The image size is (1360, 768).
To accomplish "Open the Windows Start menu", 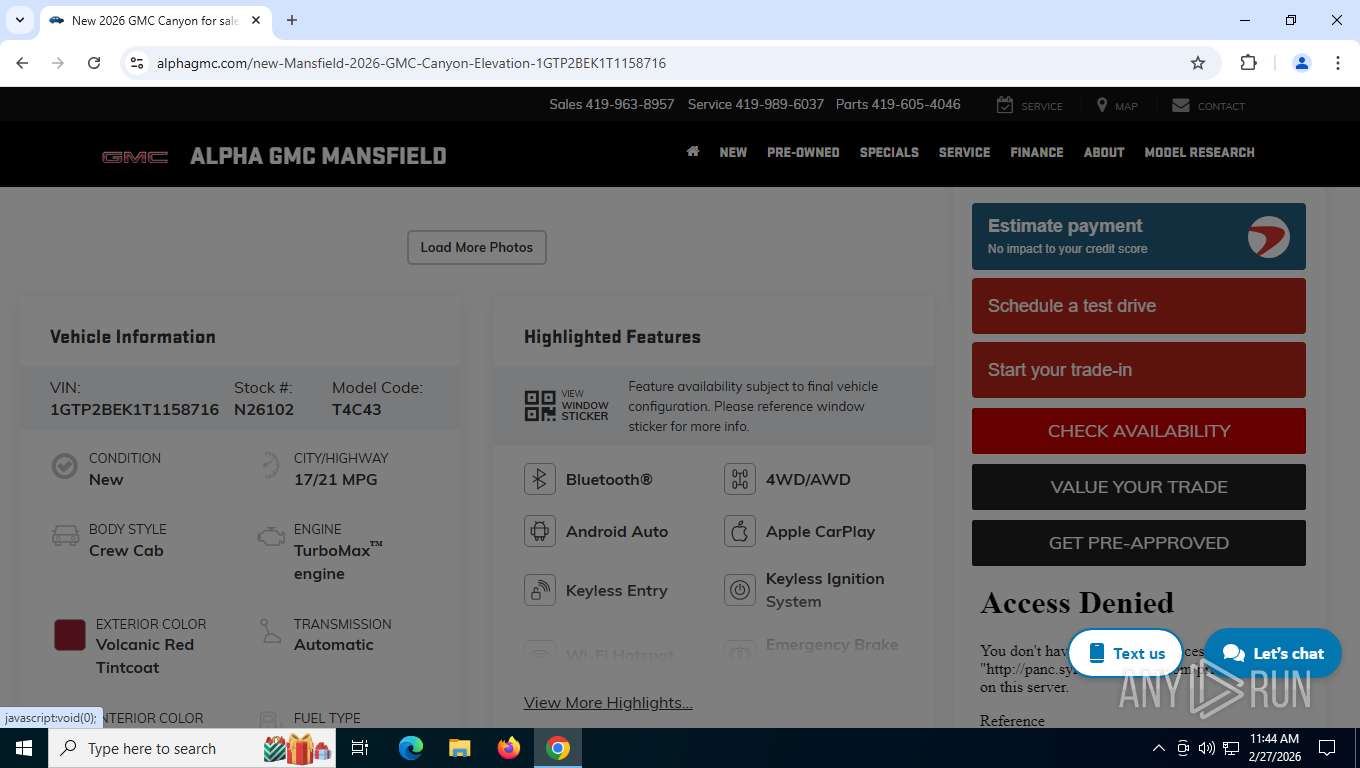I will click(23, 748).
